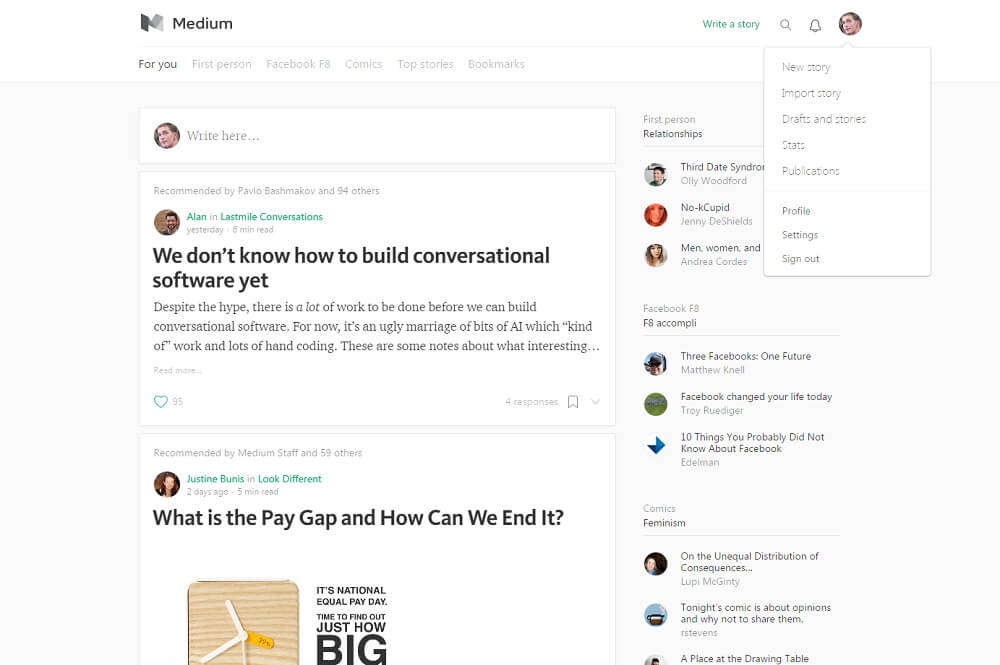View the 4 responses link

click(x=531, y=402)
